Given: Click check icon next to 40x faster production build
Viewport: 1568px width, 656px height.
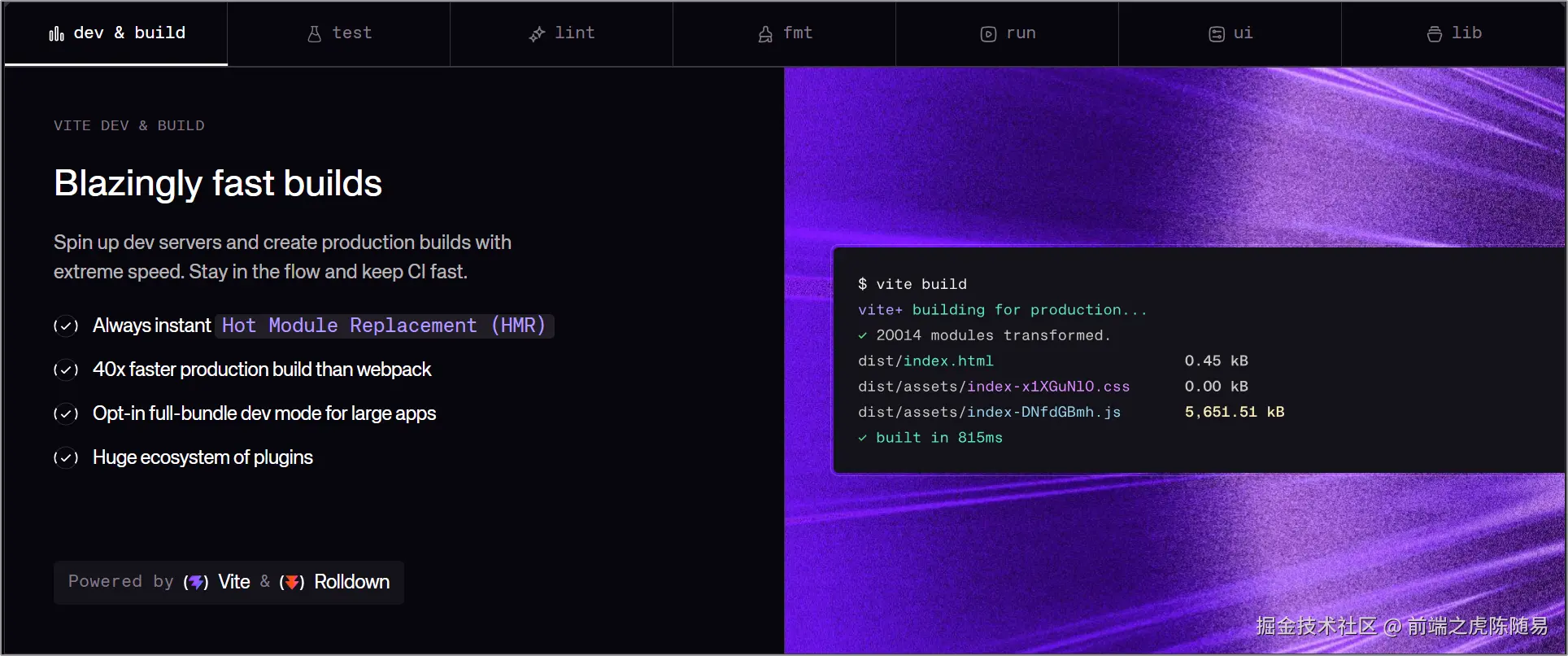Looking at the screenshot, I should coord(66,370).
